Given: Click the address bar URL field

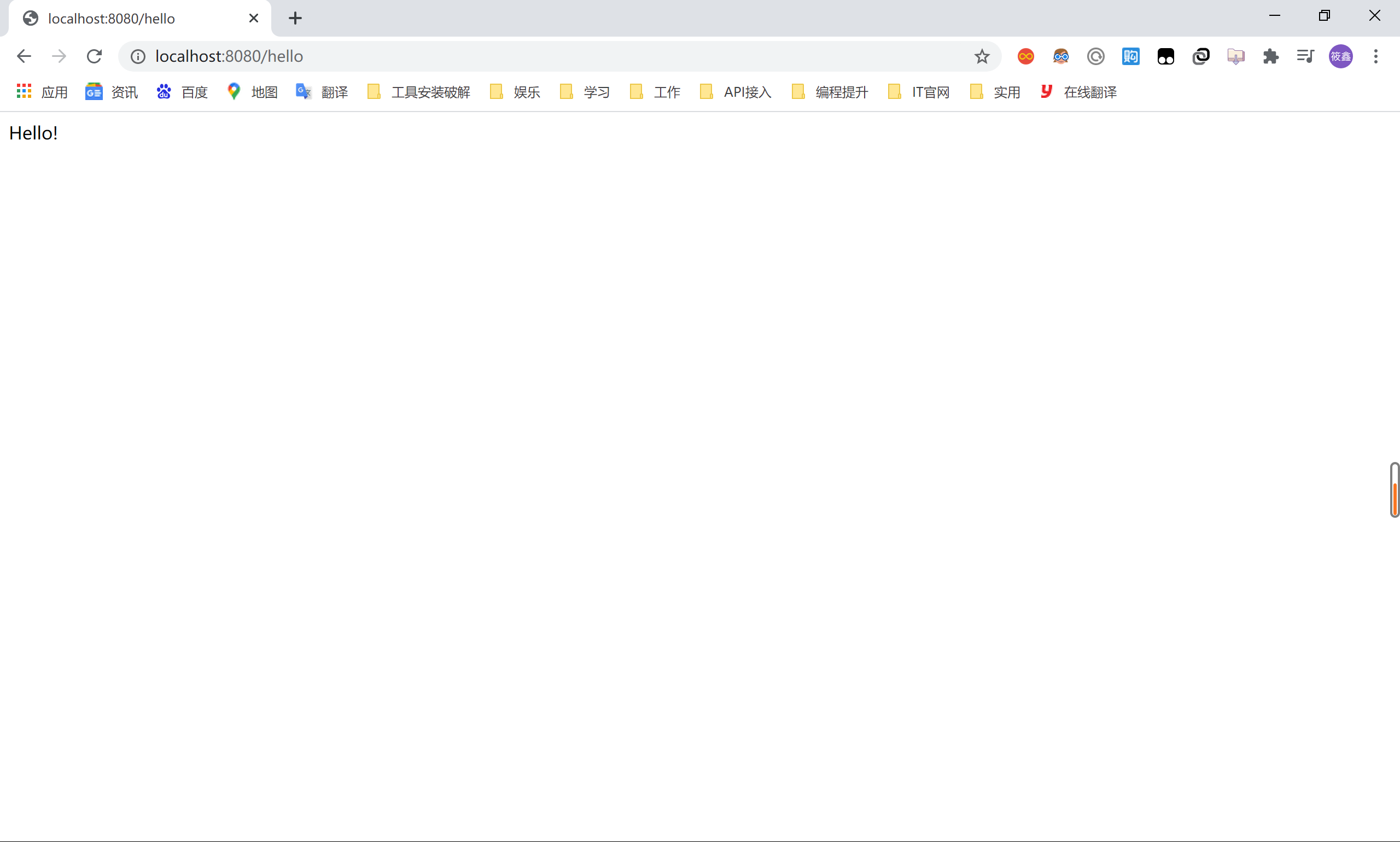Looking at the screenshot, I should 511,56.
